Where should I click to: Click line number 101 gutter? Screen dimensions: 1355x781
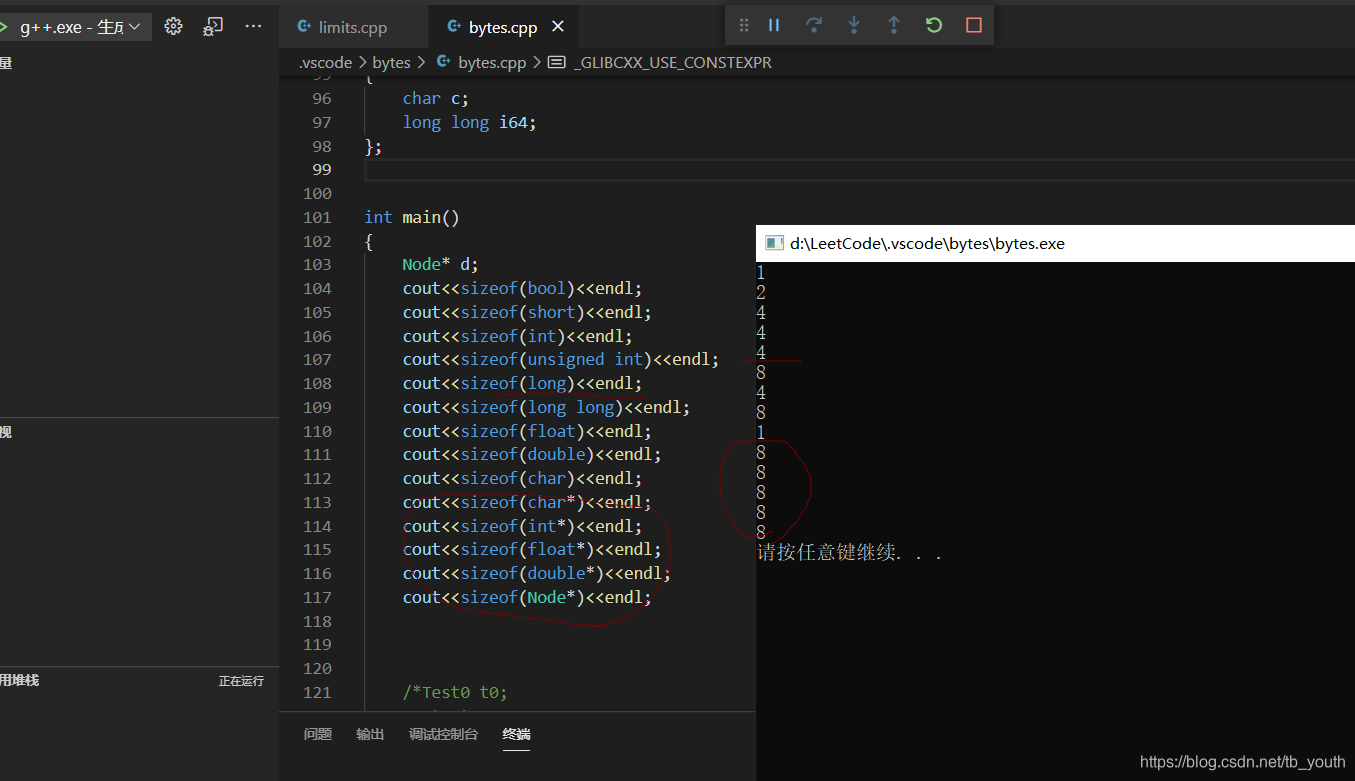pyautogui.click(x=317, y=217)
